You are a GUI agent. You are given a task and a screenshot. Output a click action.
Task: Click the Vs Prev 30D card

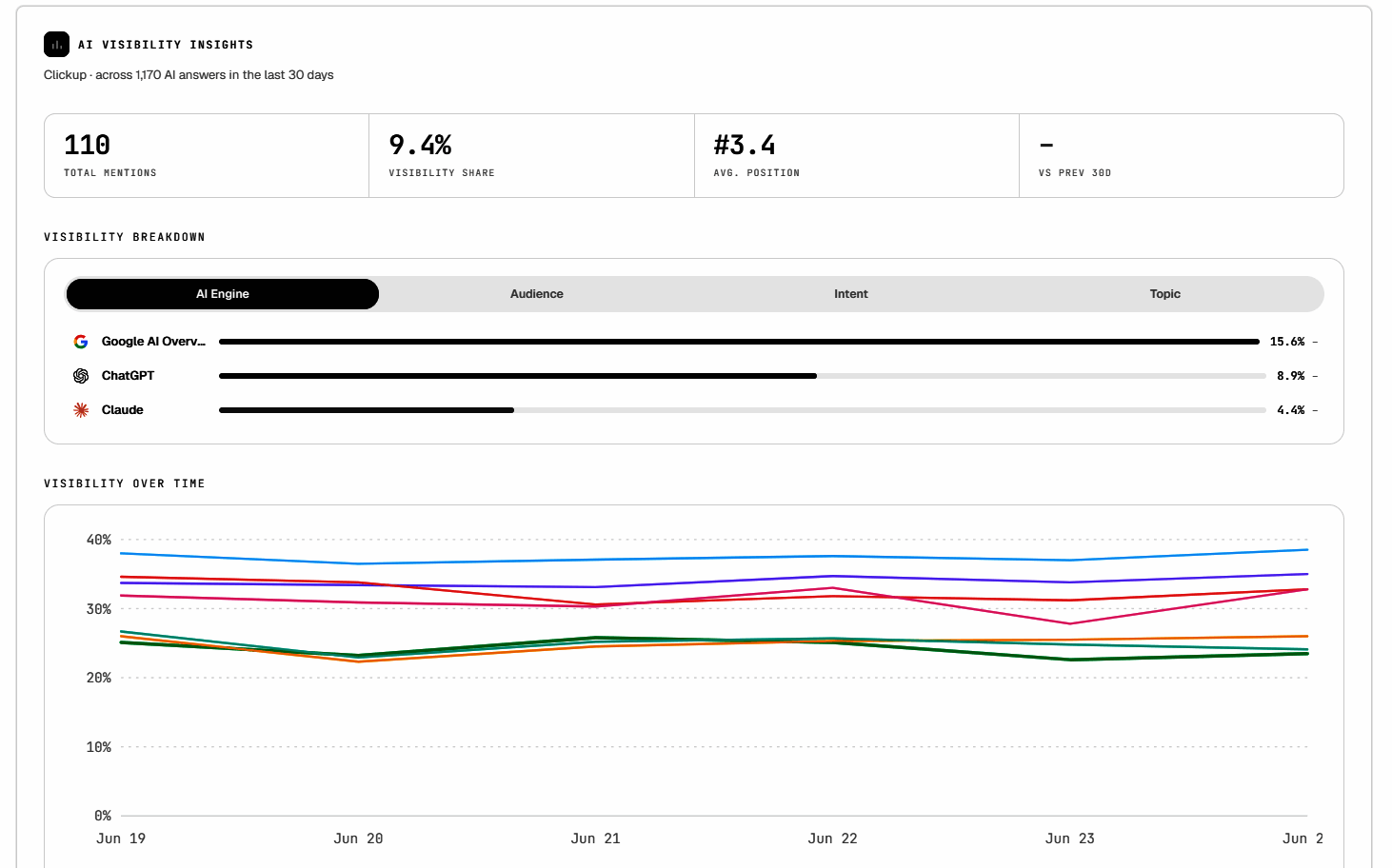(x=1182, y=156)
